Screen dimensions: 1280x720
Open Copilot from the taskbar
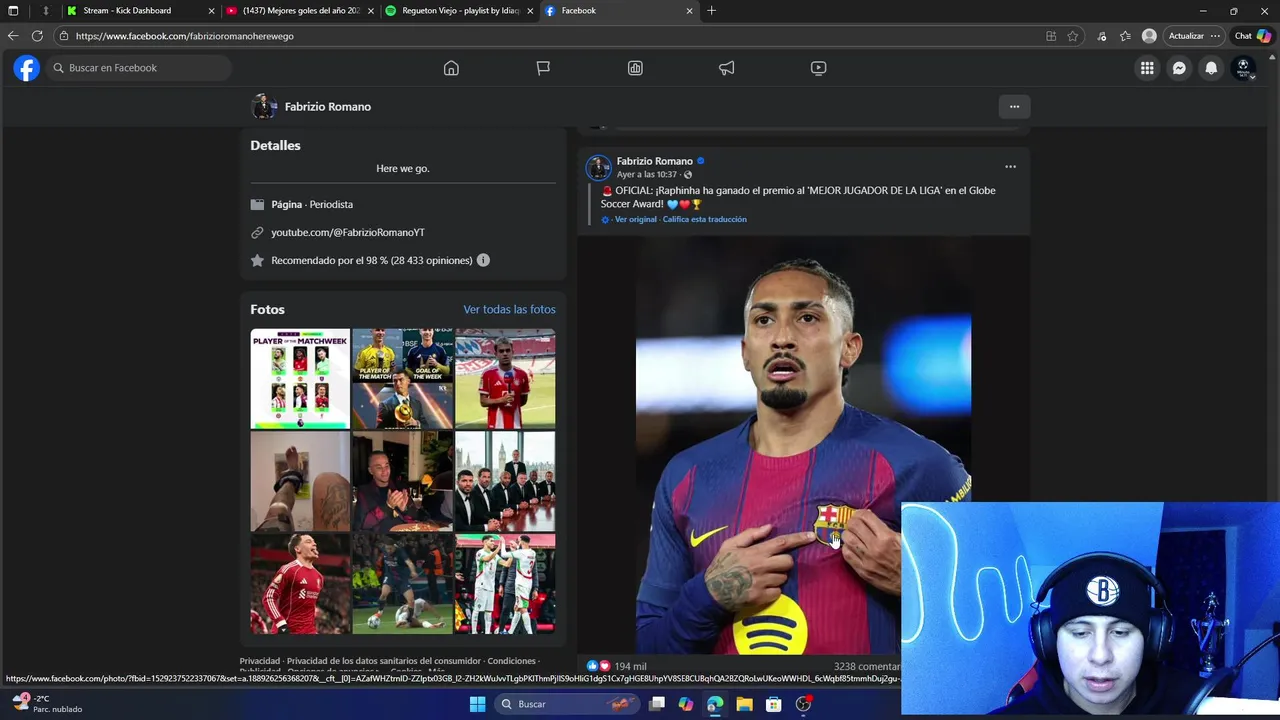coord(685,704)
